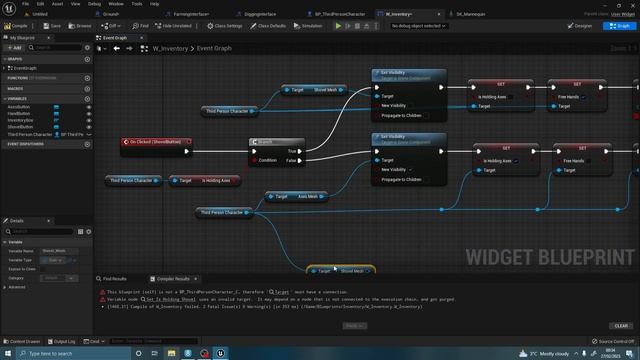Open Class Defaults
The image size is (640, 360).
click(x=268, y=26)
